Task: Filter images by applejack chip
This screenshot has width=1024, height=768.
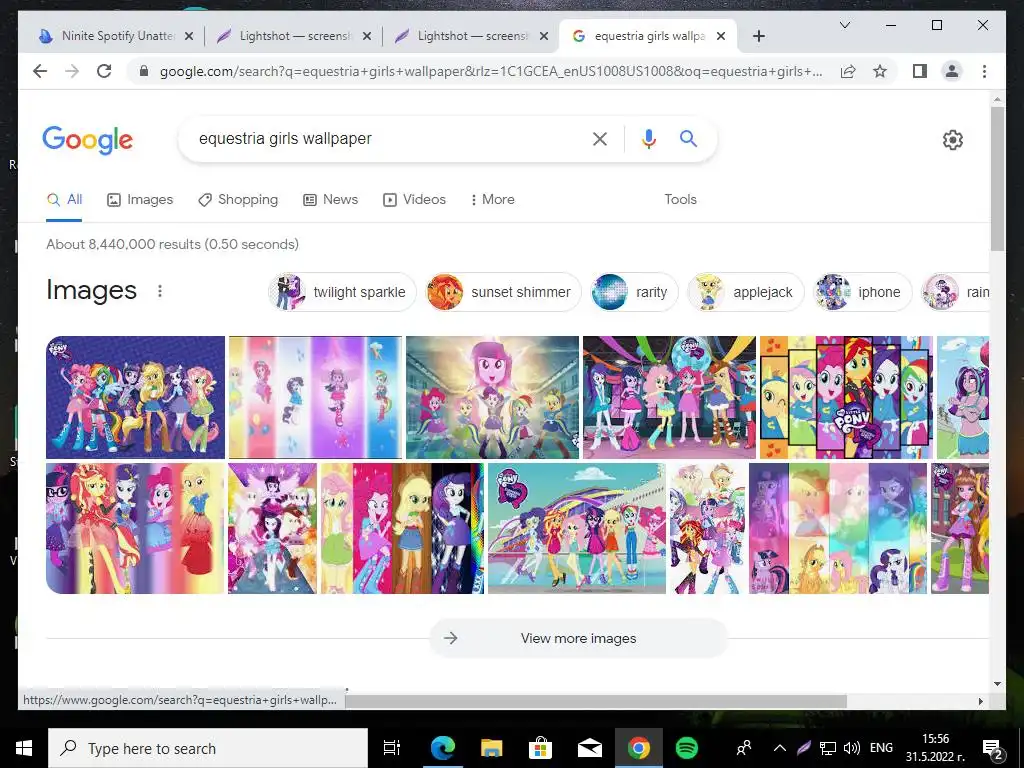Action: coord(745,292)
